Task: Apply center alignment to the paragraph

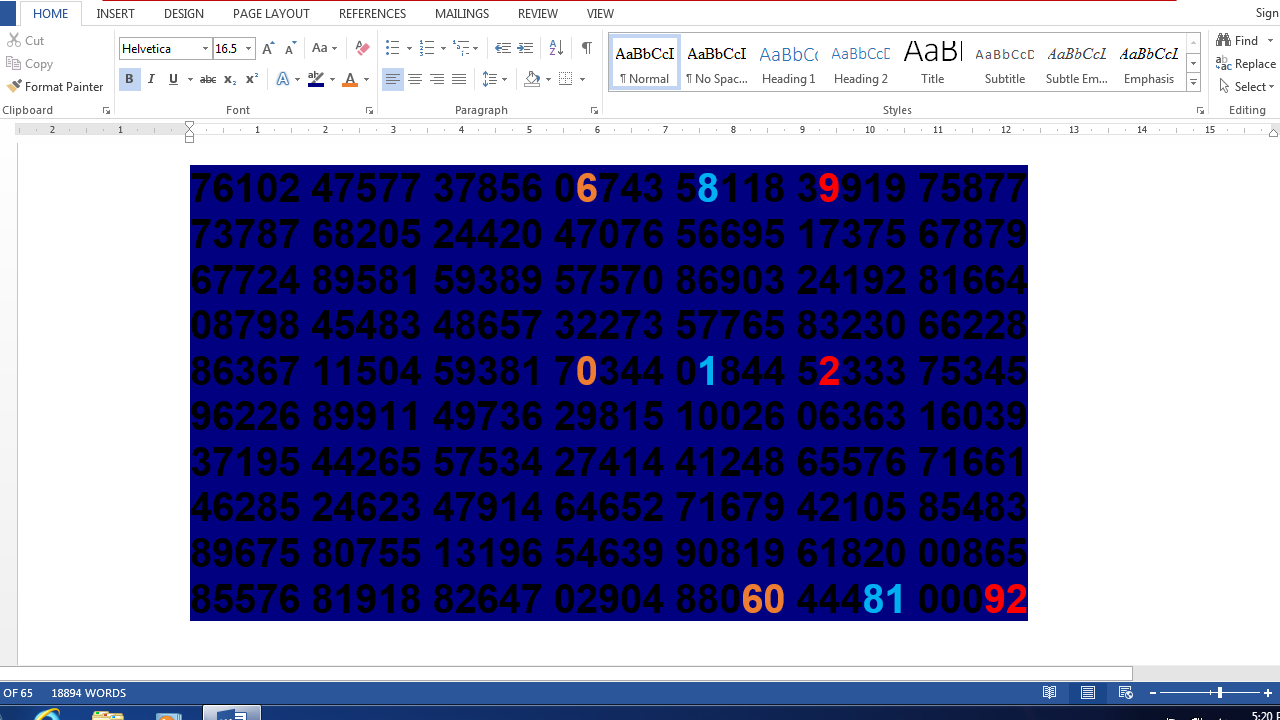Action: pos(415,79)
